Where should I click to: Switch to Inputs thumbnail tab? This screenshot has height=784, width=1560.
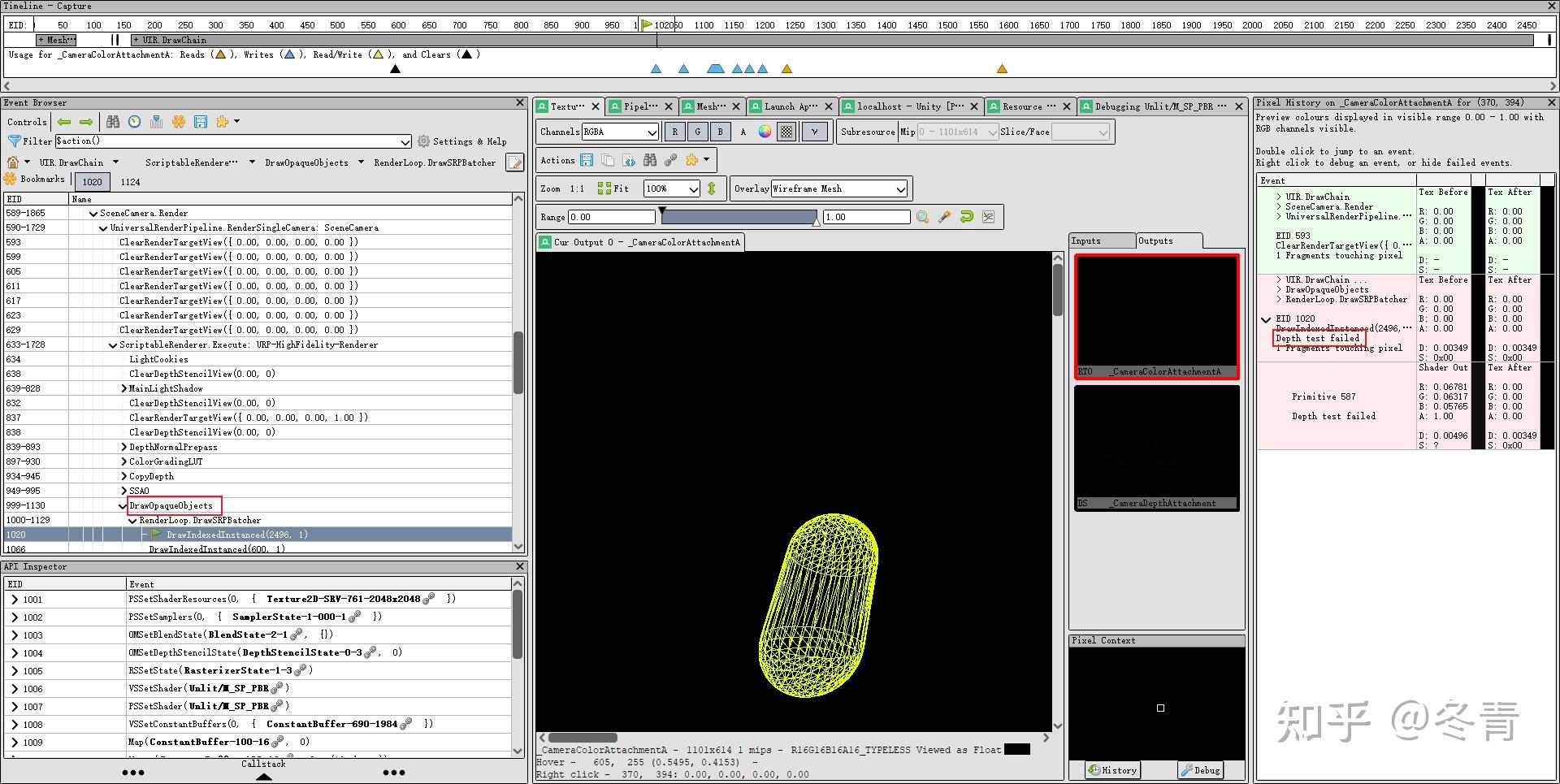(1102, 241)
